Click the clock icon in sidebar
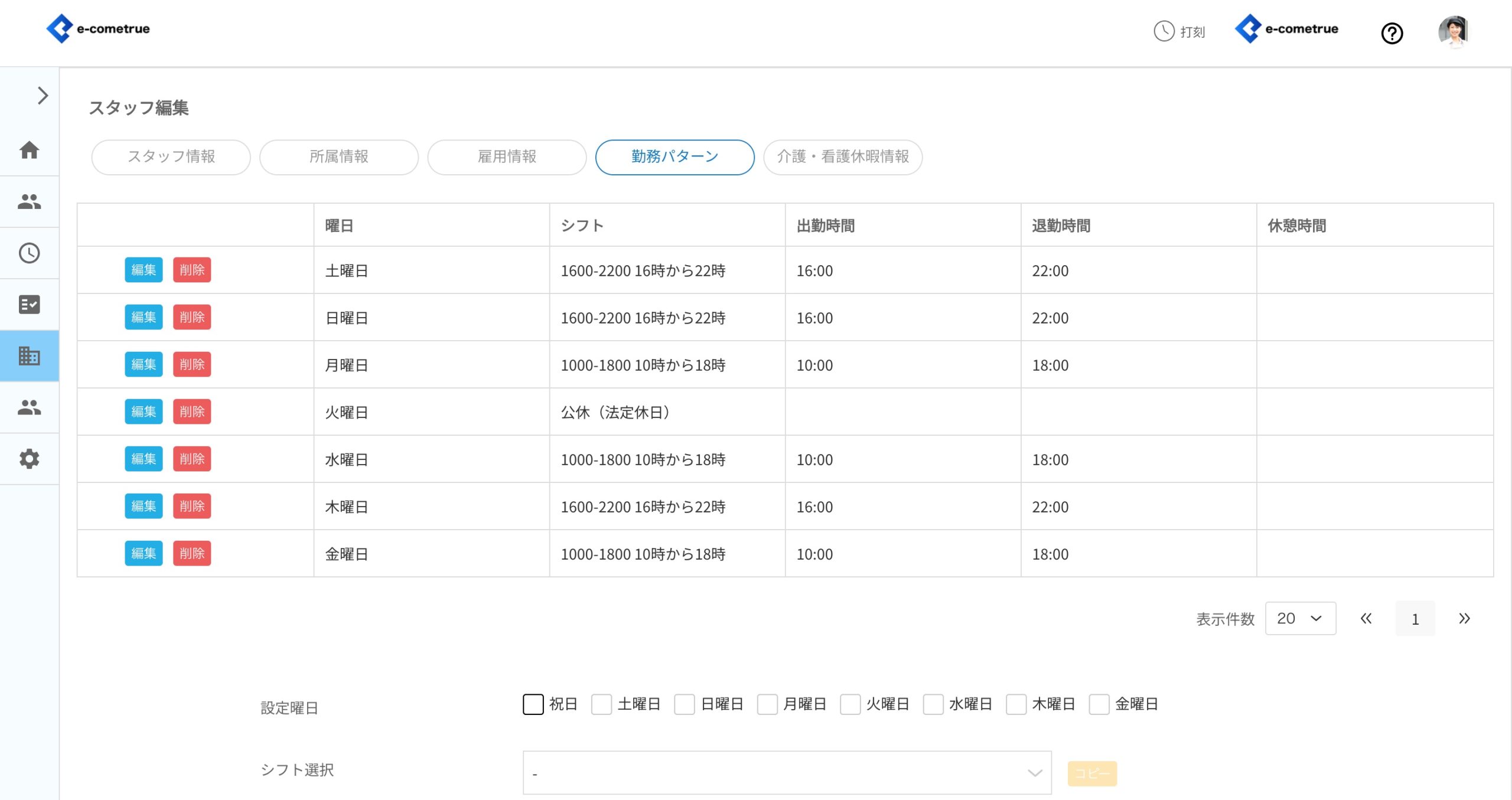This screenshot has height=800, width=1512. (x=29, y=253)
